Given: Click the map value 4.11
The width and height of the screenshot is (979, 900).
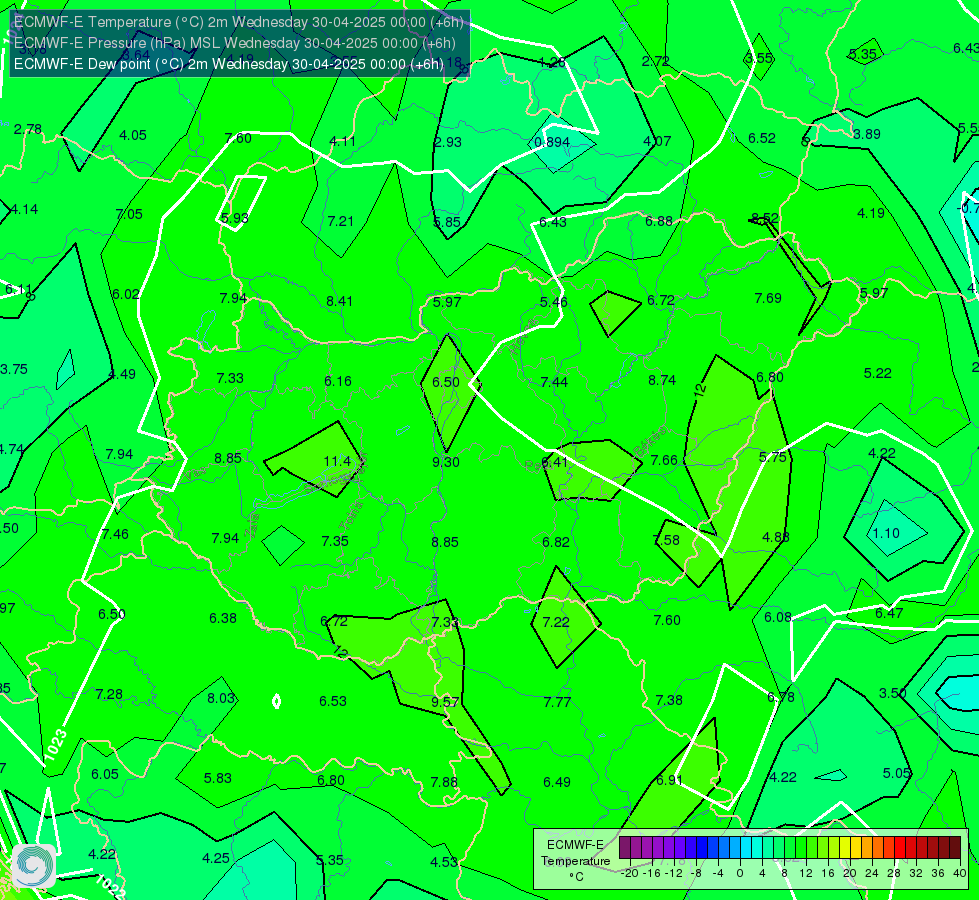Looking at the screenshot, I should [342, 141].
